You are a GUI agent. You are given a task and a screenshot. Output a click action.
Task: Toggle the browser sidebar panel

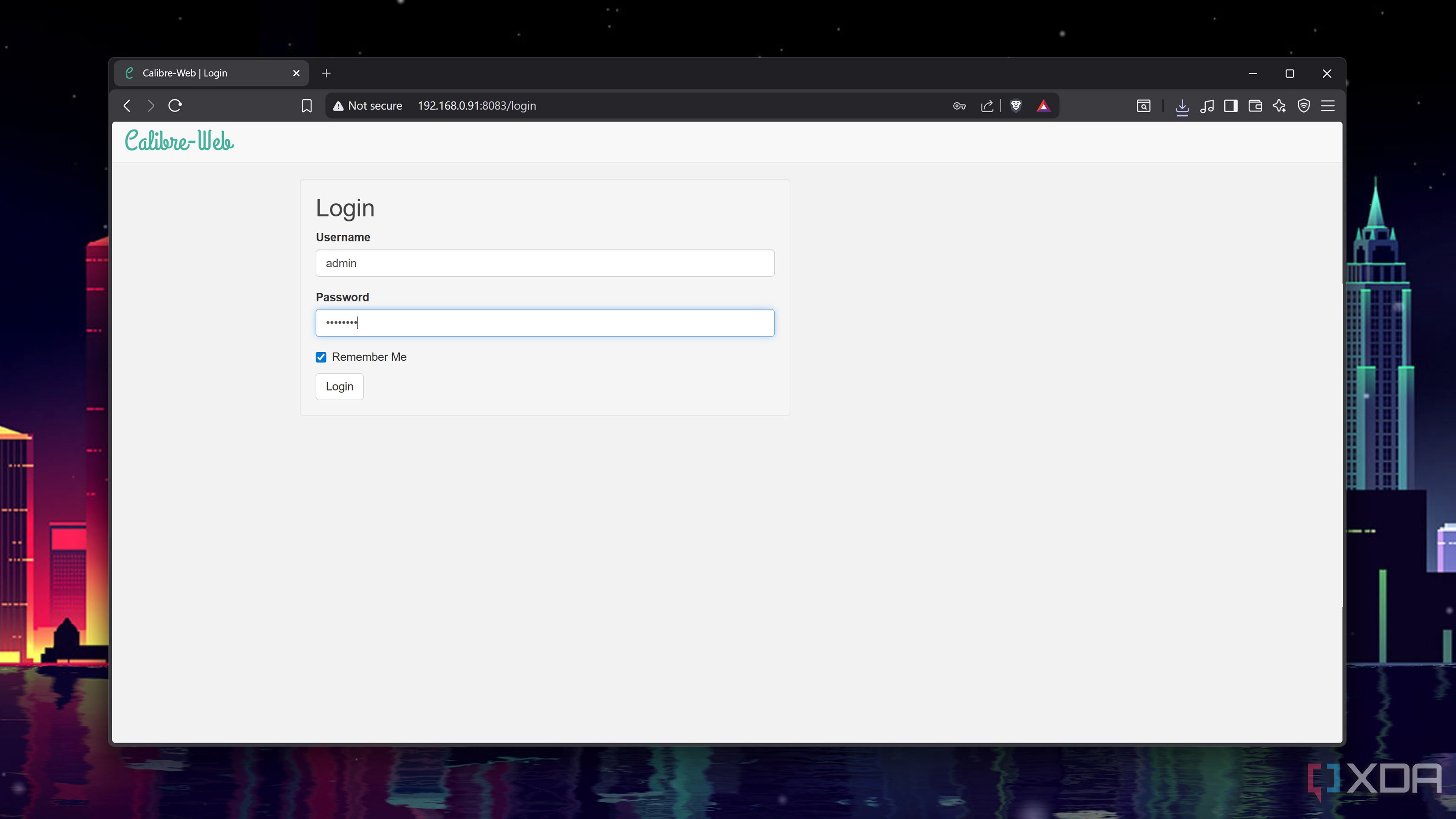(1230, 106)
